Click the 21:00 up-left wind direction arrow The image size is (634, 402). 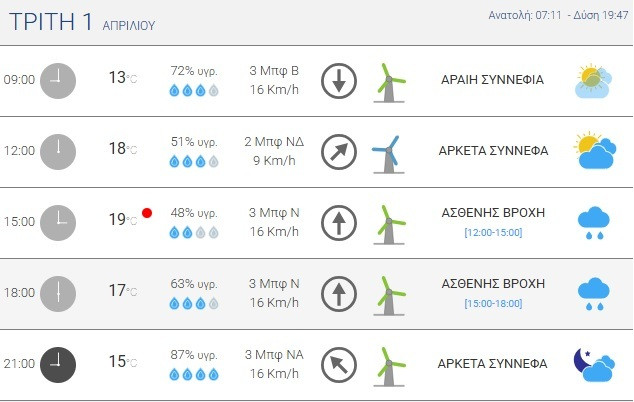coord(339,365)
